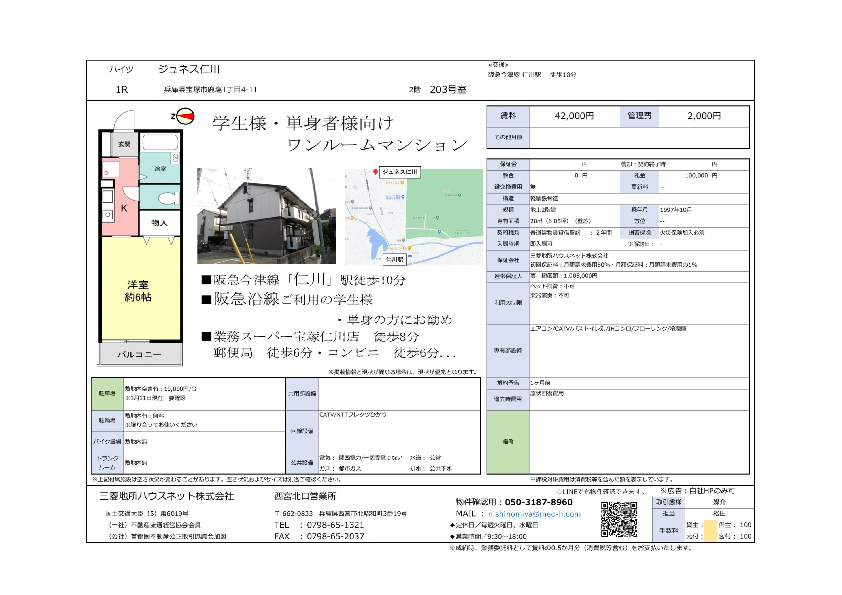Screen dimensions: 842x595
Task: Click the バルコニー balcony area
Action: tap(139, 354)
